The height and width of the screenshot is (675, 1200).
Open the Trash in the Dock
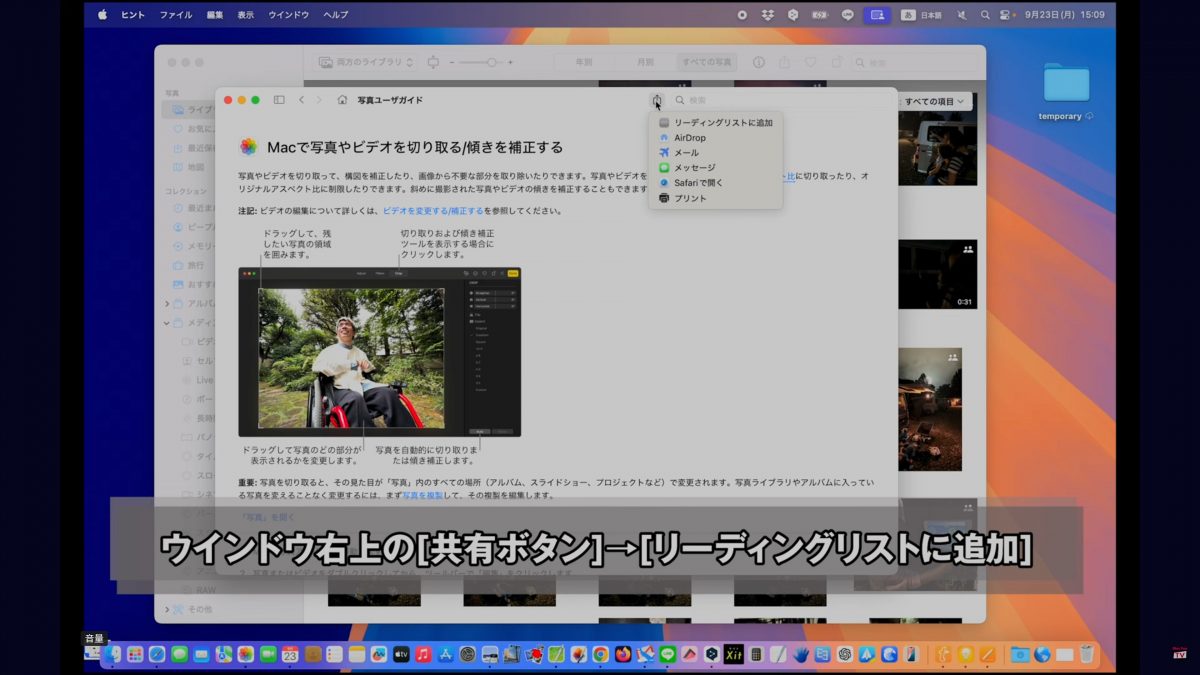[x=1087, y=654]
